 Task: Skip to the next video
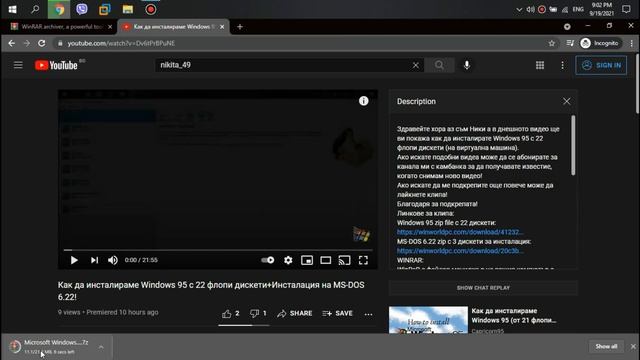94,260
